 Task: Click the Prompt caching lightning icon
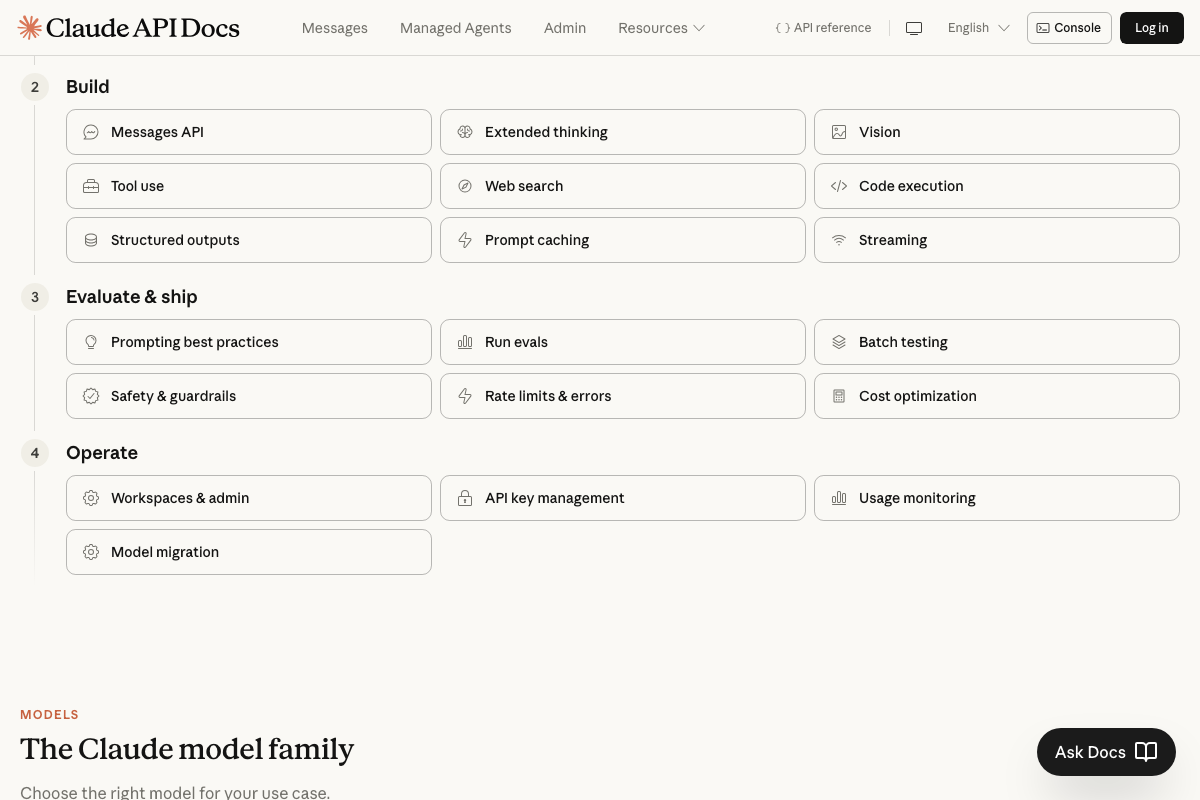(x=465, y=240)
